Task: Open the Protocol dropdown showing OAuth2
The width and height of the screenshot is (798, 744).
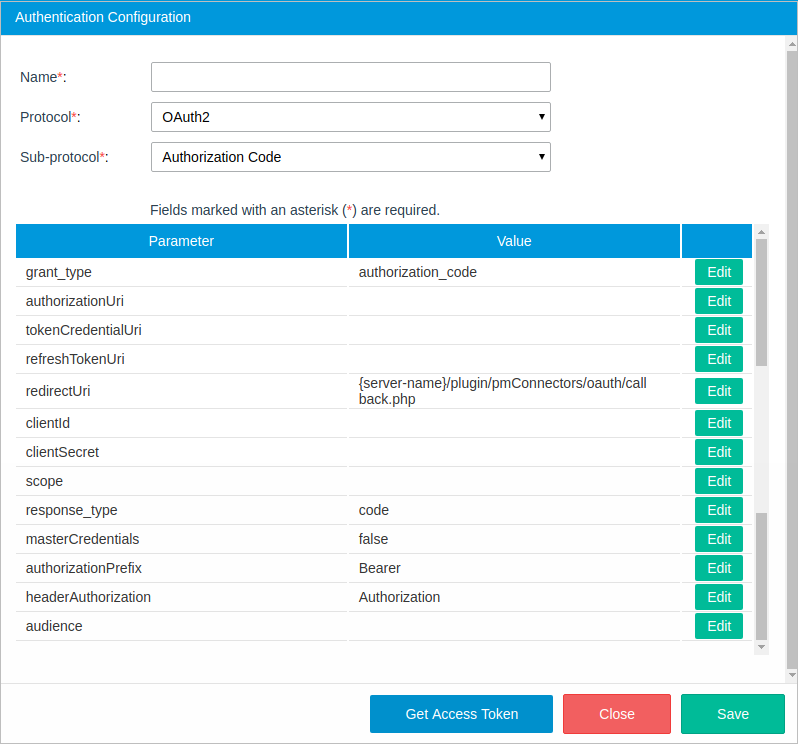Action: pos(350,117)
